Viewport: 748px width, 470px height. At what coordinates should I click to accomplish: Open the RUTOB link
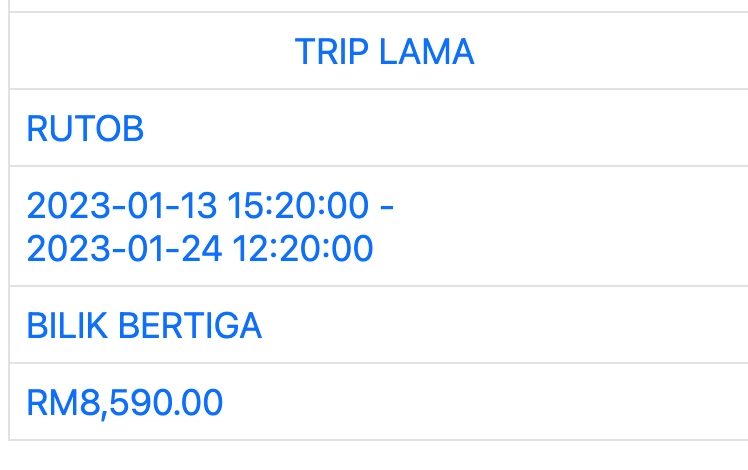click(x=85, y=128)
